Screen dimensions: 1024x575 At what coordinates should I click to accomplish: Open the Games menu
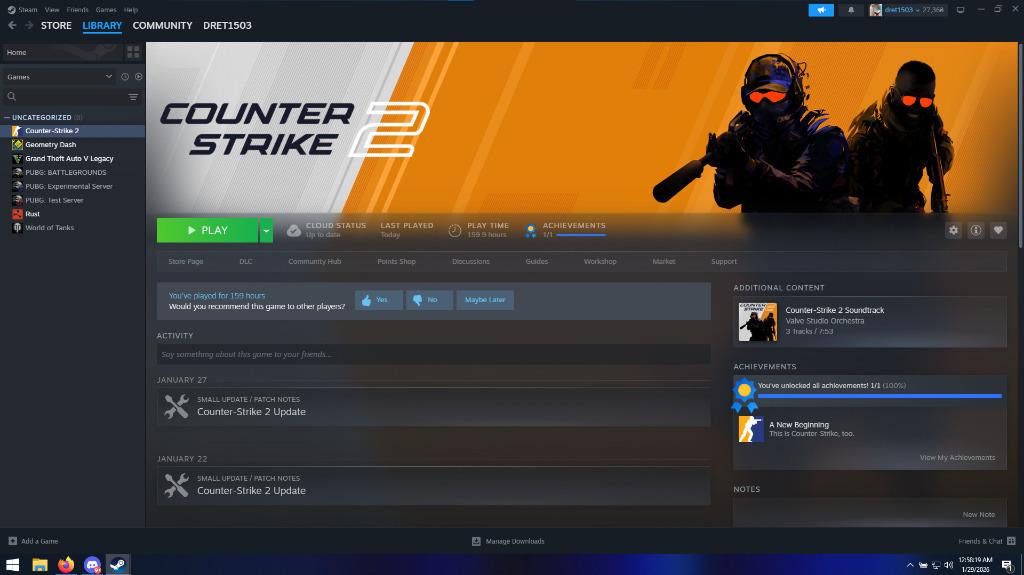pos(106,10)
